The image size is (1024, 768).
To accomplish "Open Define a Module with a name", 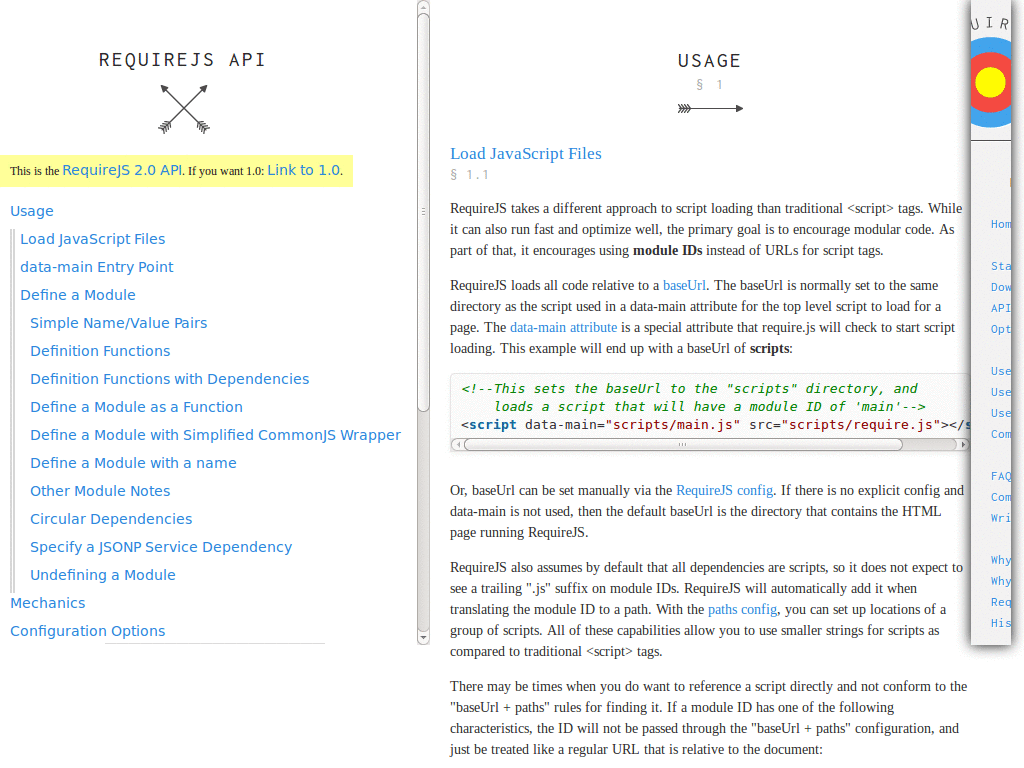I will point(133,464).
